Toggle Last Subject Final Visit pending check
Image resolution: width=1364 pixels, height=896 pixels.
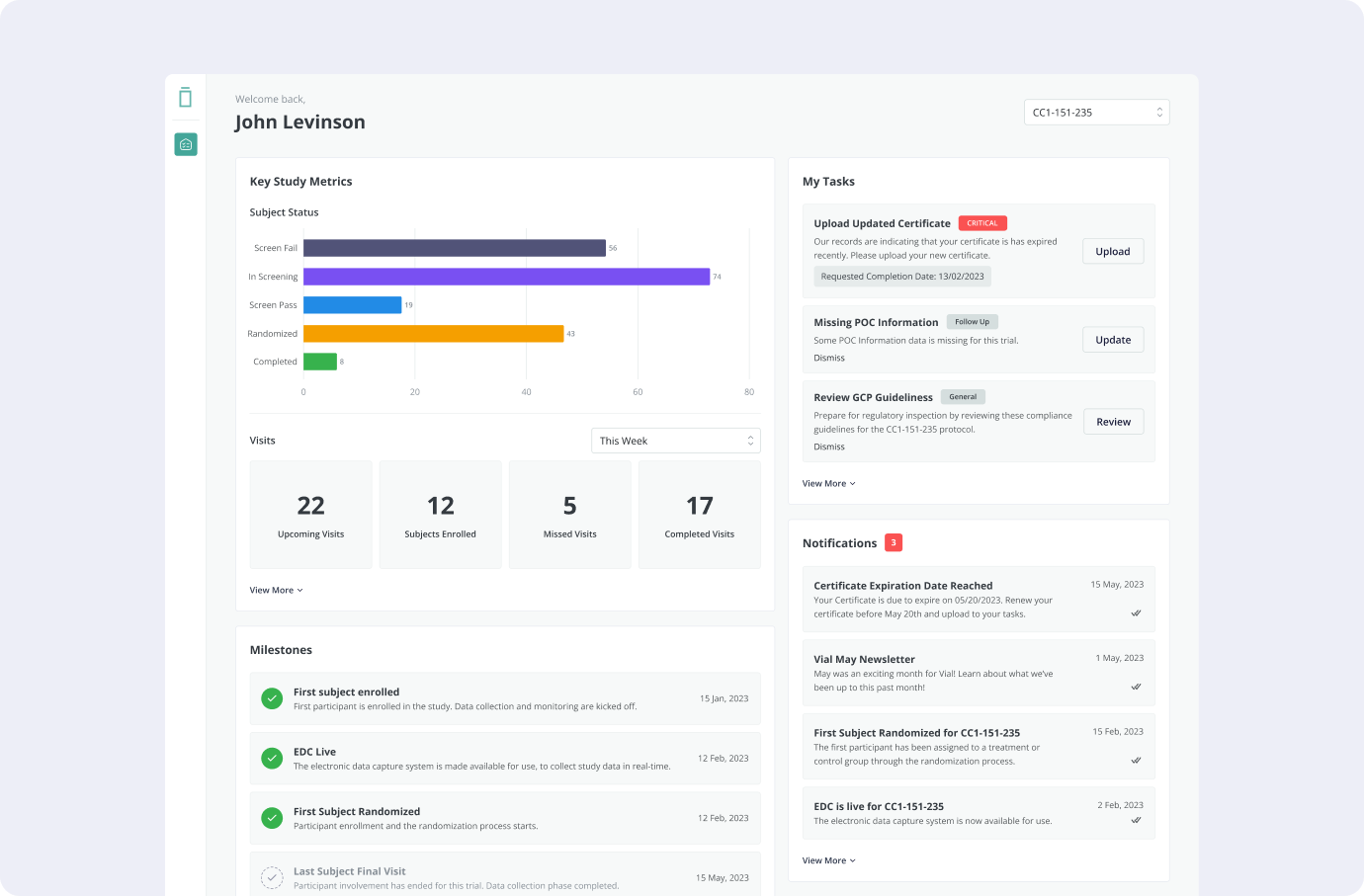[272, 877]
